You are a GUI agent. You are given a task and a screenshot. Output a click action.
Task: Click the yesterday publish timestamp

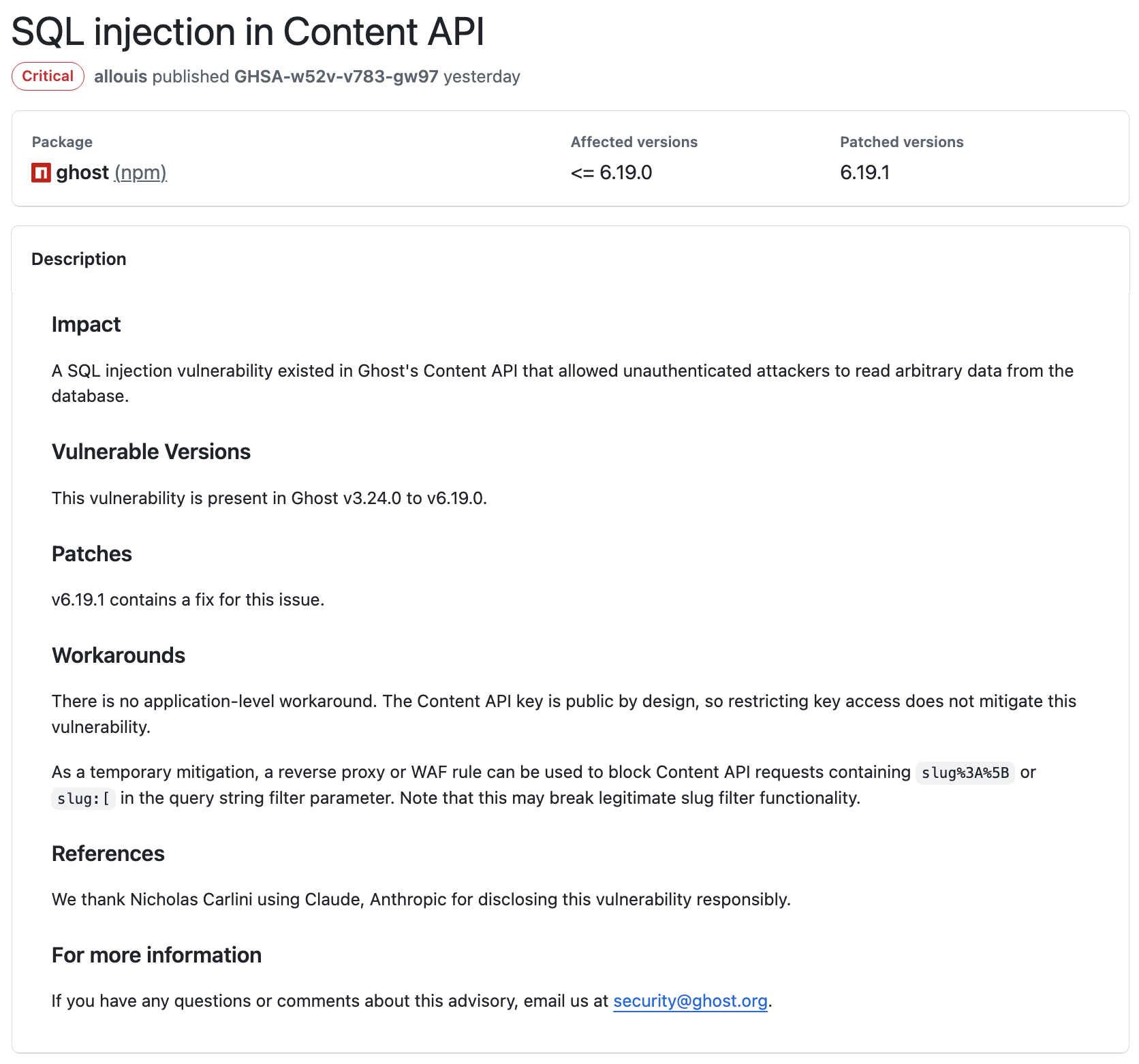[482, 76]
